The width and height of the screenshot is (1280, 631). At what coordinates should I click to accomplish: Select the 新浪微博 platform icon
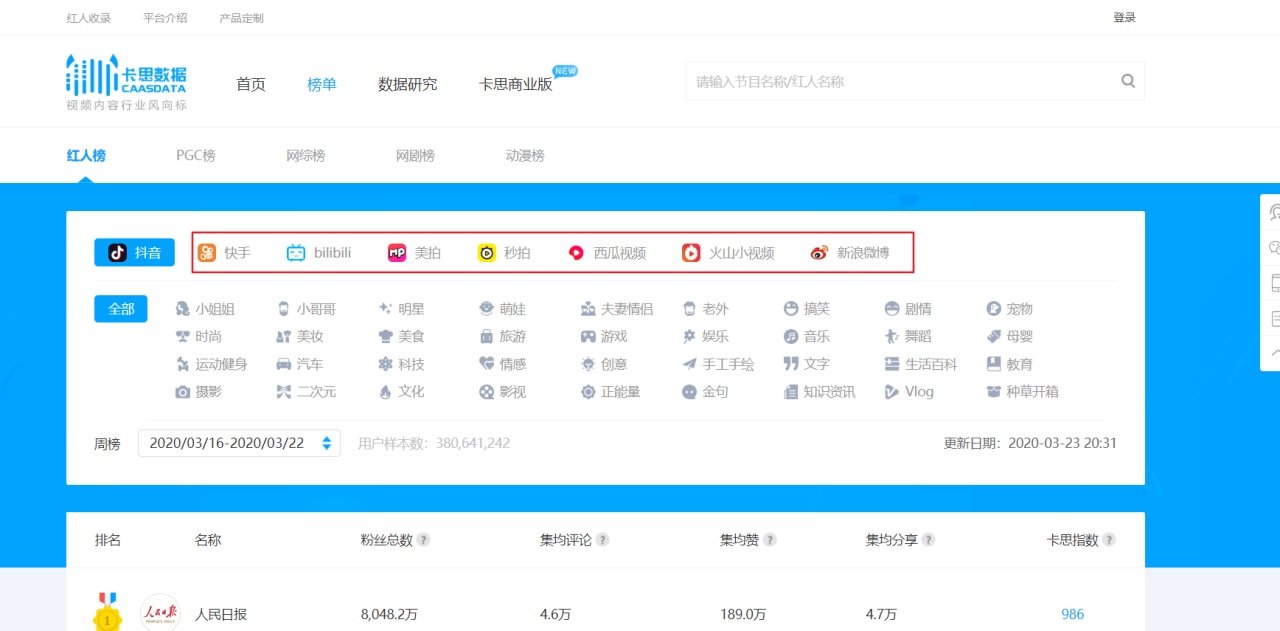(847, 253)
